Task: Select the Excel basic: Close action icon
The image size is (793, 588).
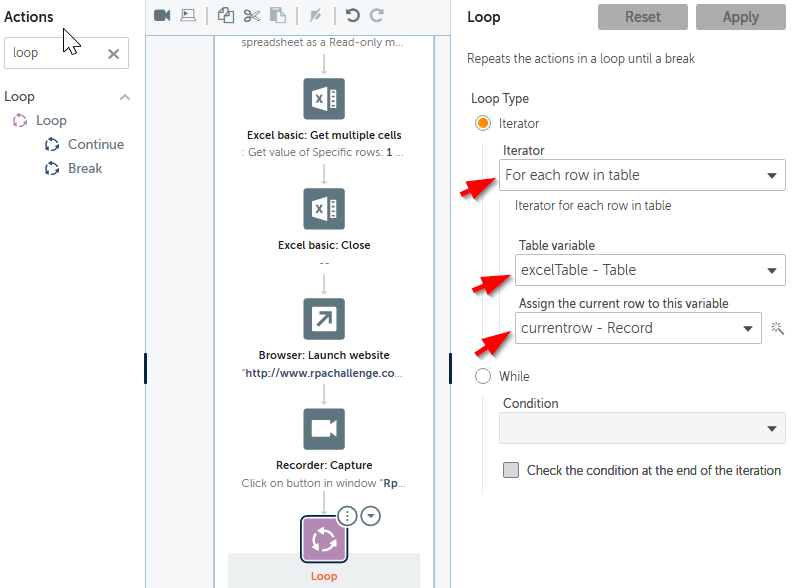Action: point(324,209)
